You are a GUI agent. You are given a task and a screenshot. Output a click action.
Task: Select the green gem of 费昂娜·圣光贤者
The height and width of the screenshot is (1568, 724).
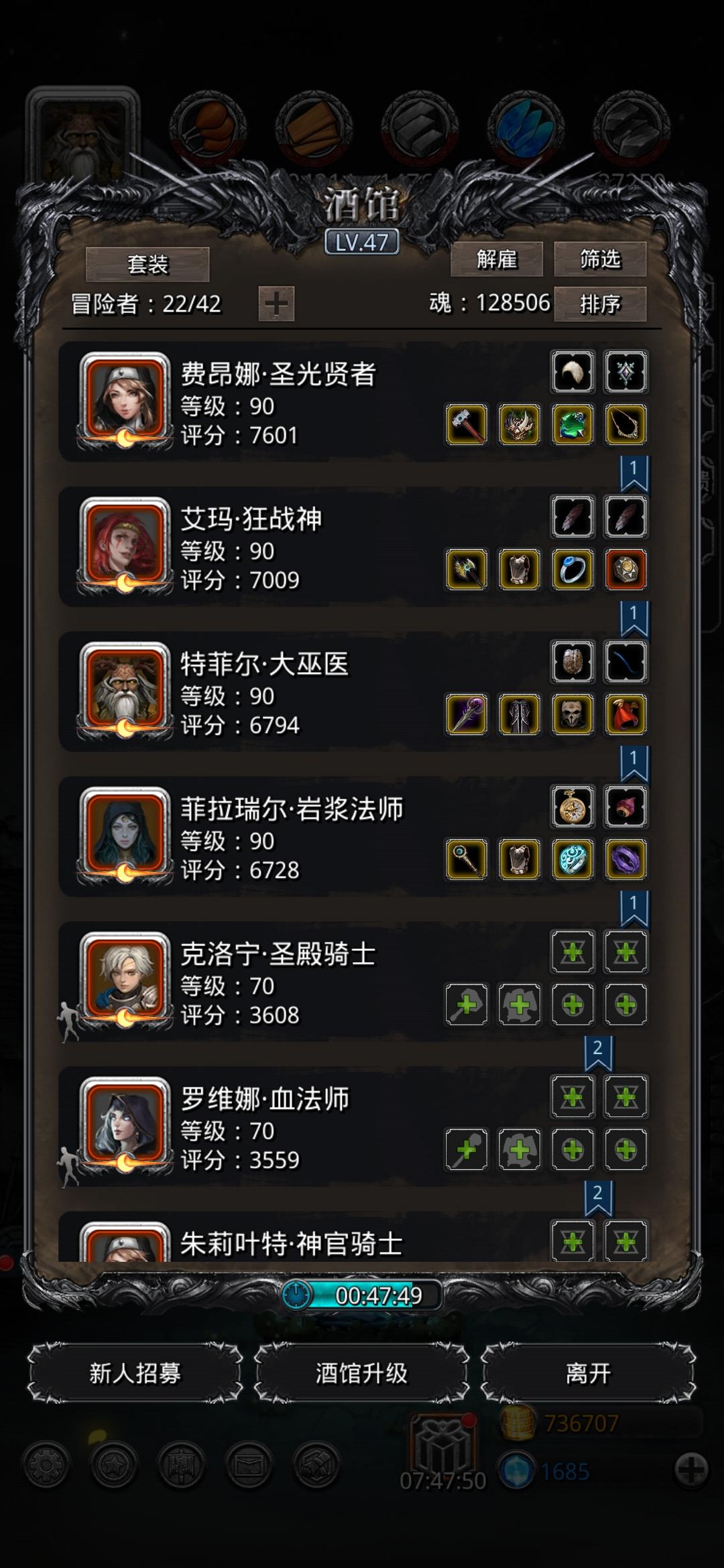coord(572,424)
